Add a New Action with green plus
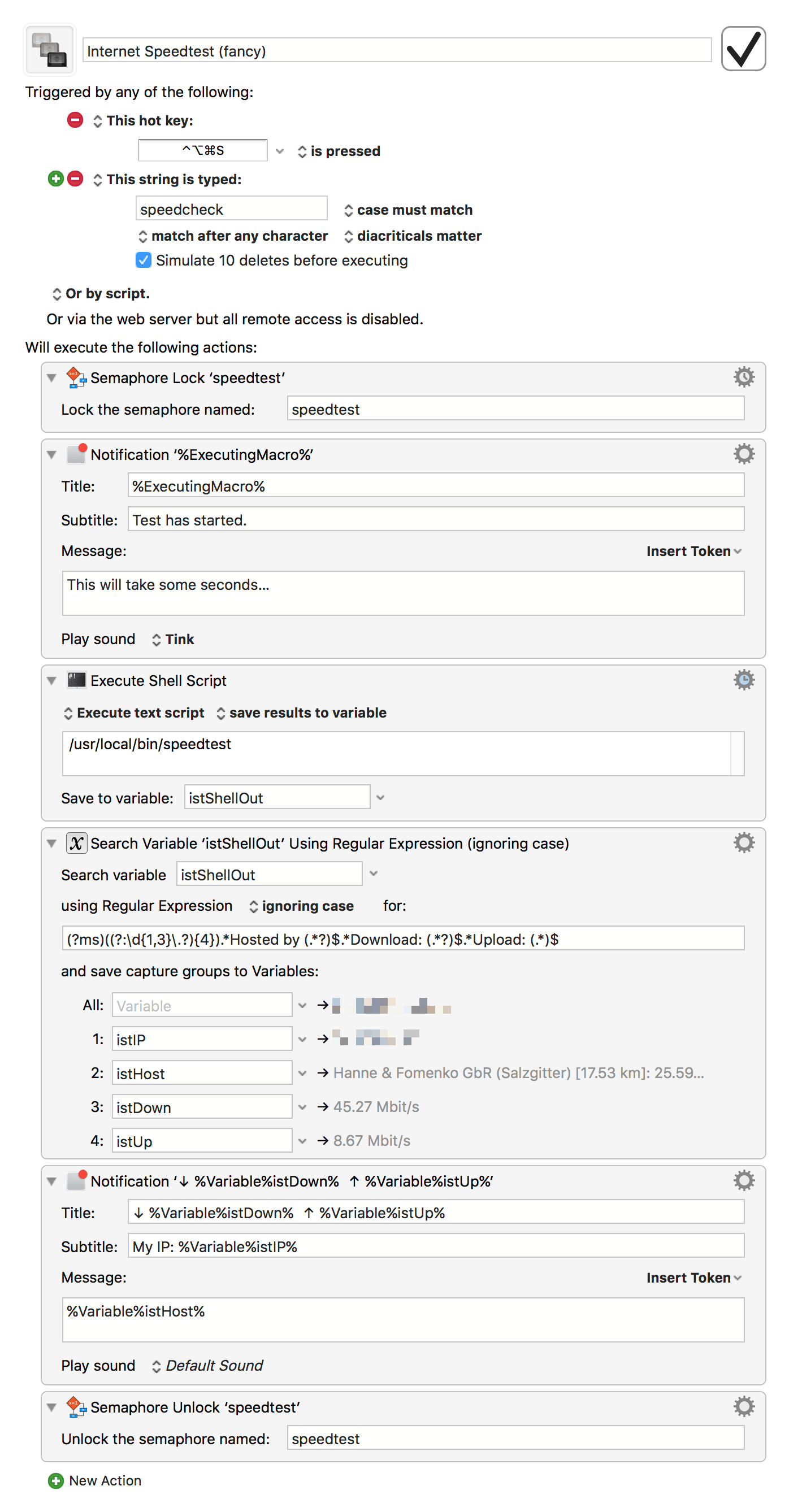Screen dimensions: 789x1512 tap(56, 1481)
